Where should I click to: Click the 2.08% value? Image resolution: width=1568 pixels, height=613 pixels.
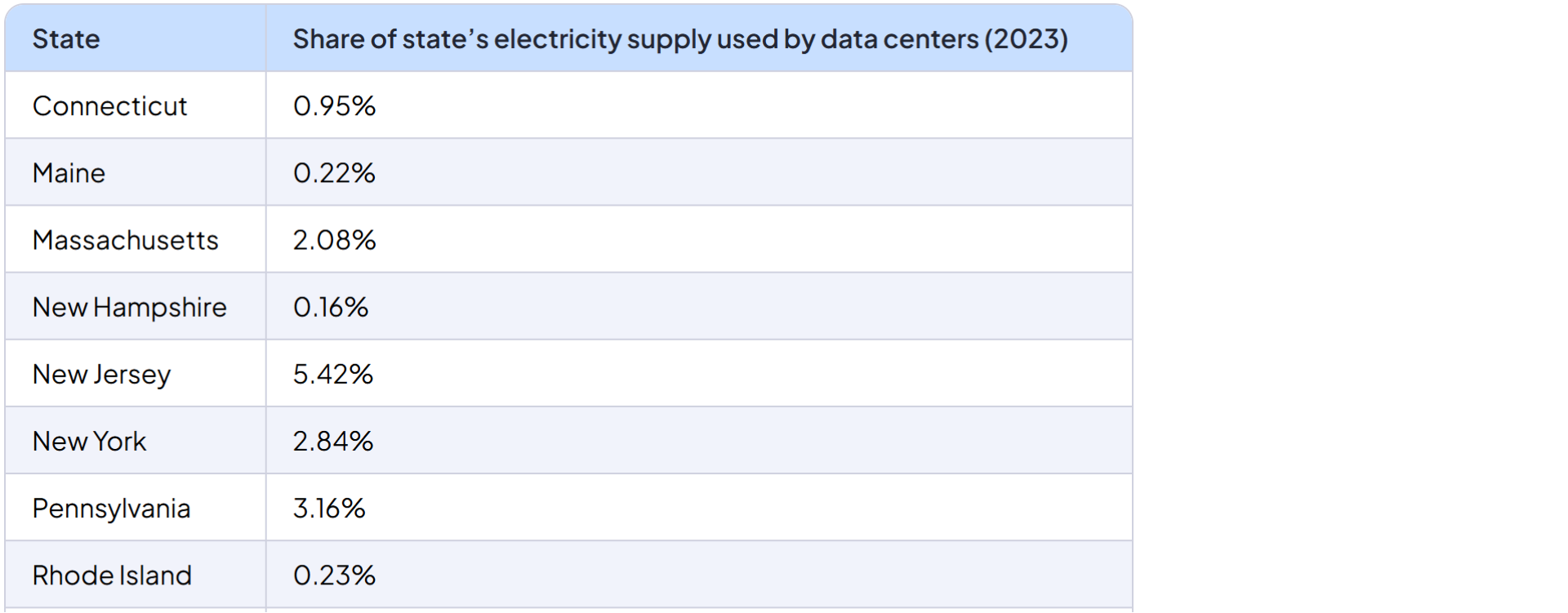point(334,240)
